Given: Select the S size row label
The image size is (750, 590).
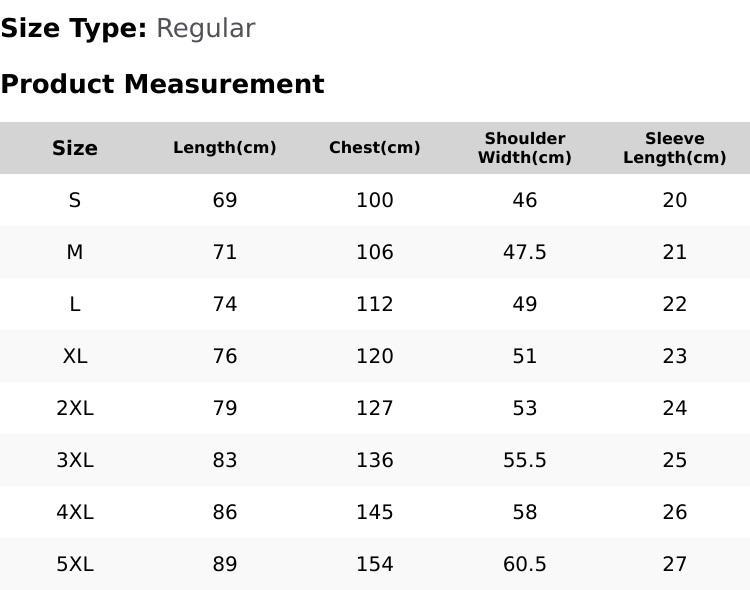Looking at the screenshot, I should point(75,200).
